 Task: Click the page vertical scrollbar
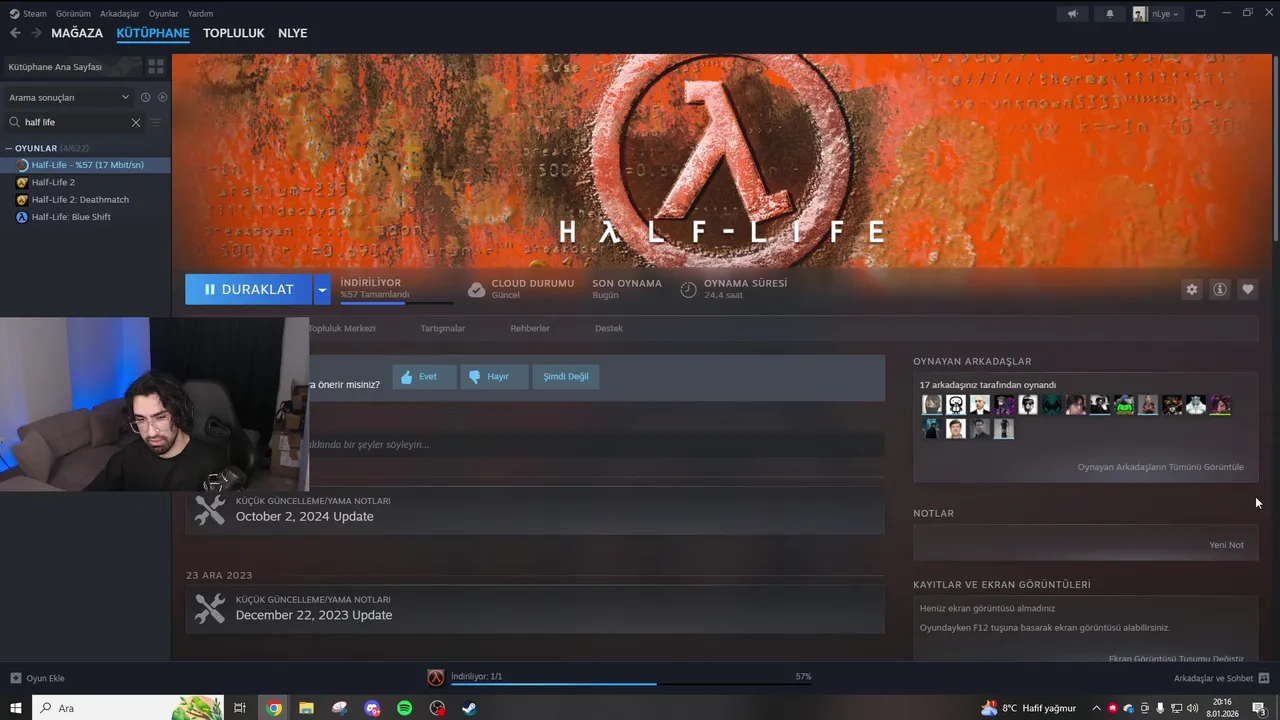point(1276,150)
